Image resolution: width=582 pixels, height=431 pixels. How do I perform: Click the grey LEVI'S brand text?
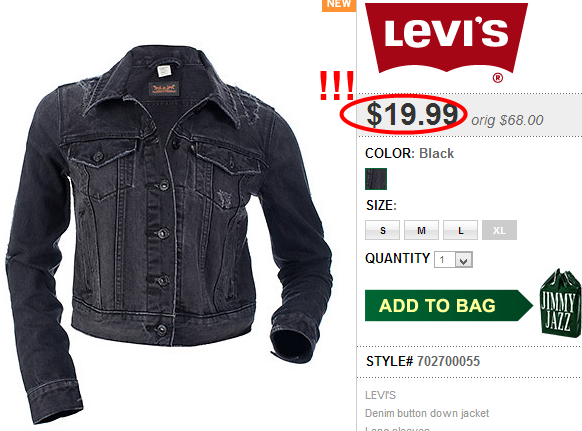tap(380, 395)
